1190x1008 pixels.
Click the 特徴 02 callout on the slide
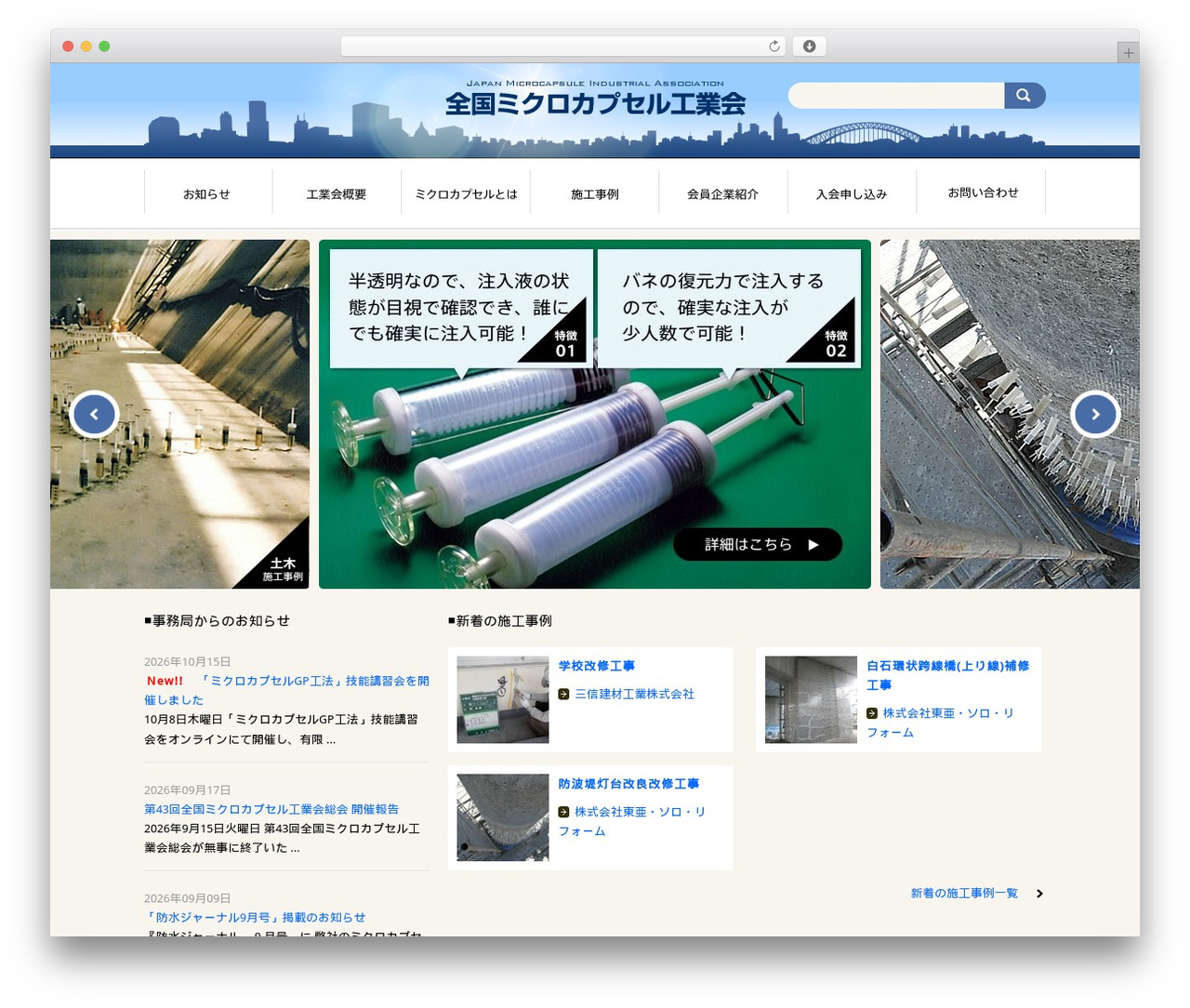point(727,308)
